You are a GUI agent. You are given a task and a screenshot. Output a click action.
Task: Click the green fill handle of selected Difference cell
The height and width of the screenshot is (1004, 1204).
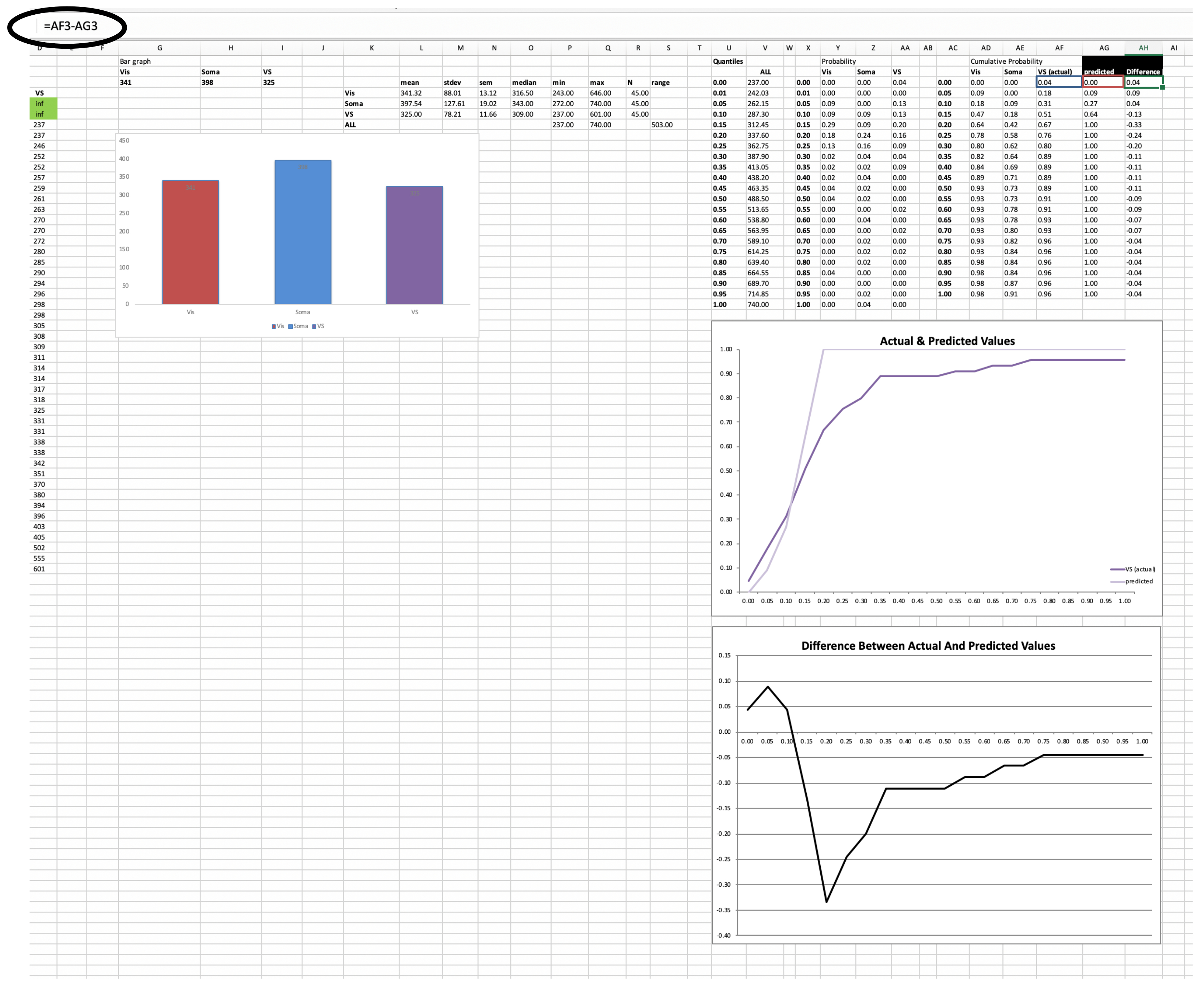(x=1162, y=87)
